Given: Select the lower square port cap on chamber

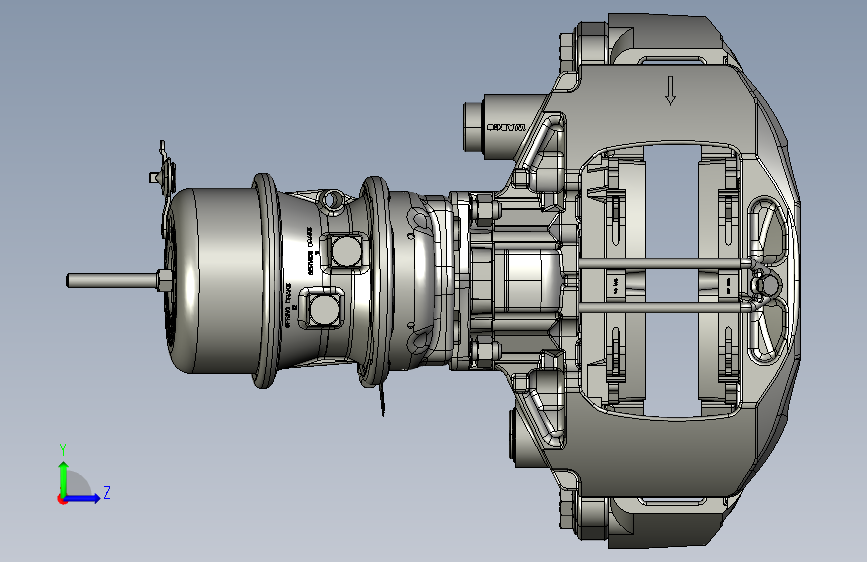Looking at the screenshot, I should tap(323, 309).
